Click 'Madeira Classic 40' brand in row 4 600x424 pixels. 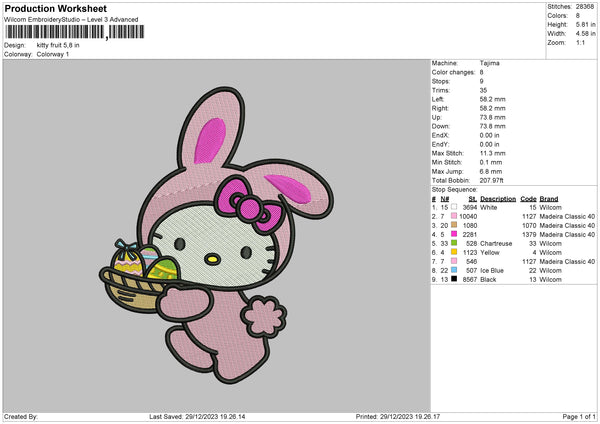click(567, 235)
